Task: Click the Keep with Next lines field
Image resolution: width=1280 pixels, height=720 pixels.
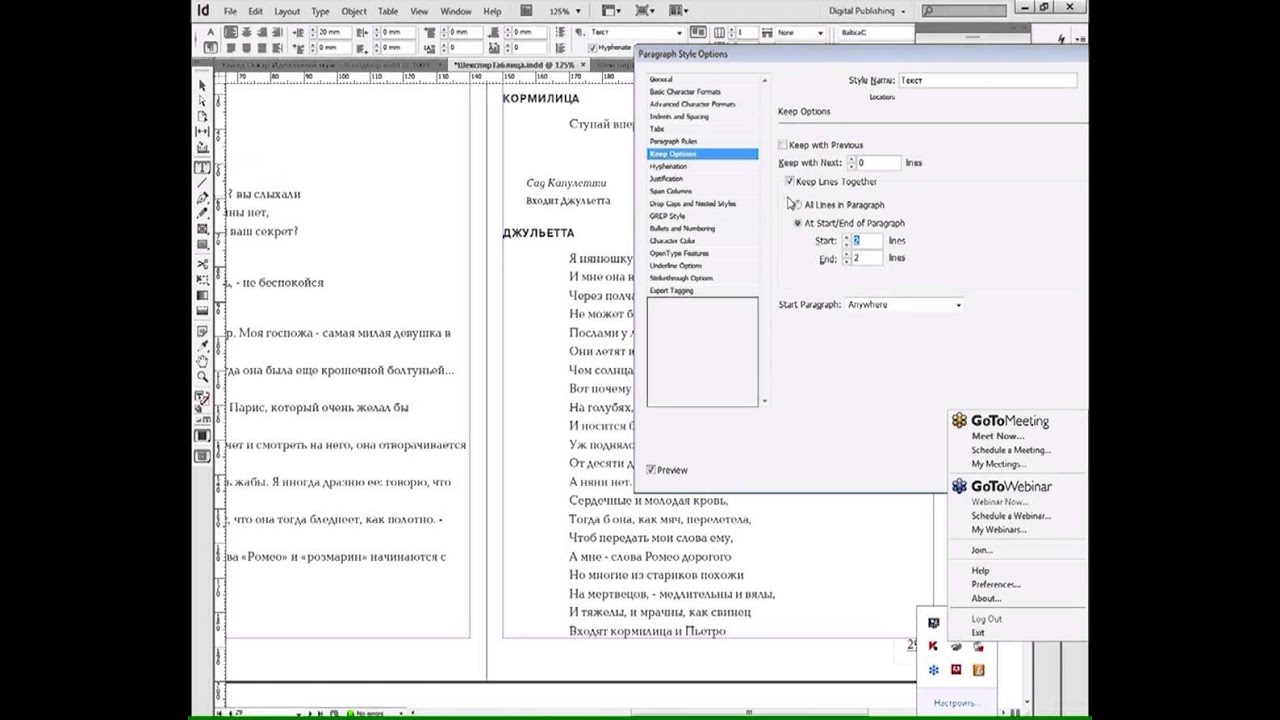Action: tap(878, 162)
